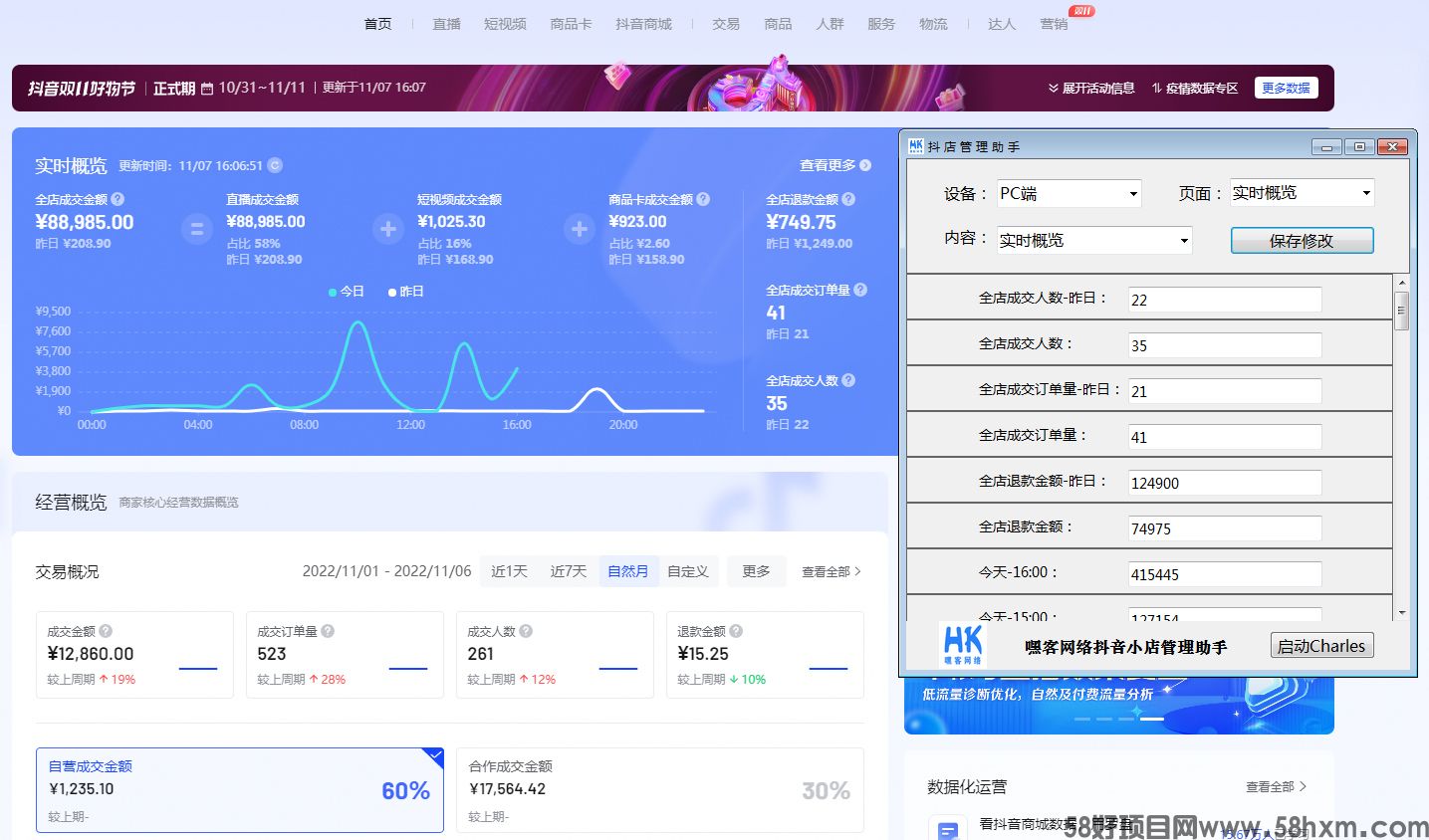Image resolution: width=1429 pixels, height=840 pixels.
Task: Open the 营销 nav tab
Action: click(x=1054, y=24)
